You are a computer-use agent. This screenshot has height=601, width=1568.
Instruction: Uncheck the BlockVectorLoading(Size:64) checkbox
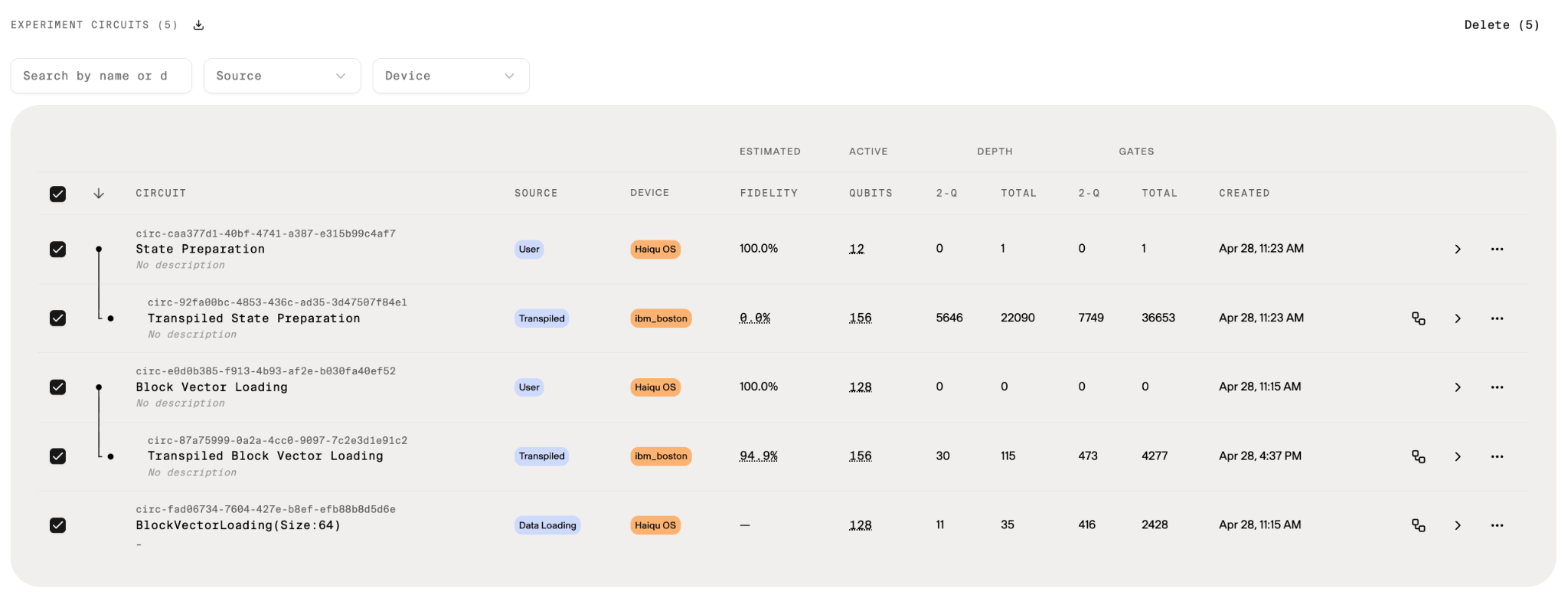[57, 524]
